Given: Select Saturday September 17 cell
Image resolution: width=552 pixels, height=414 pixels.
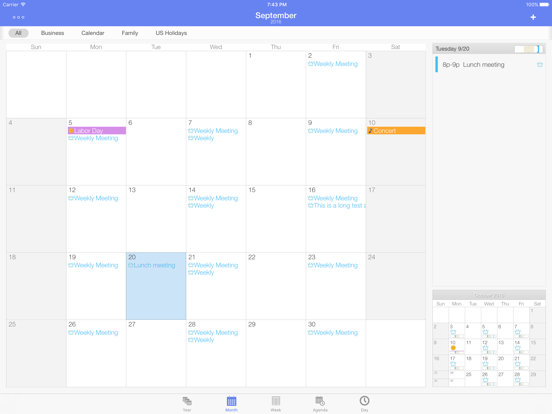Looking at the screenshot, I should coord(396,219).
